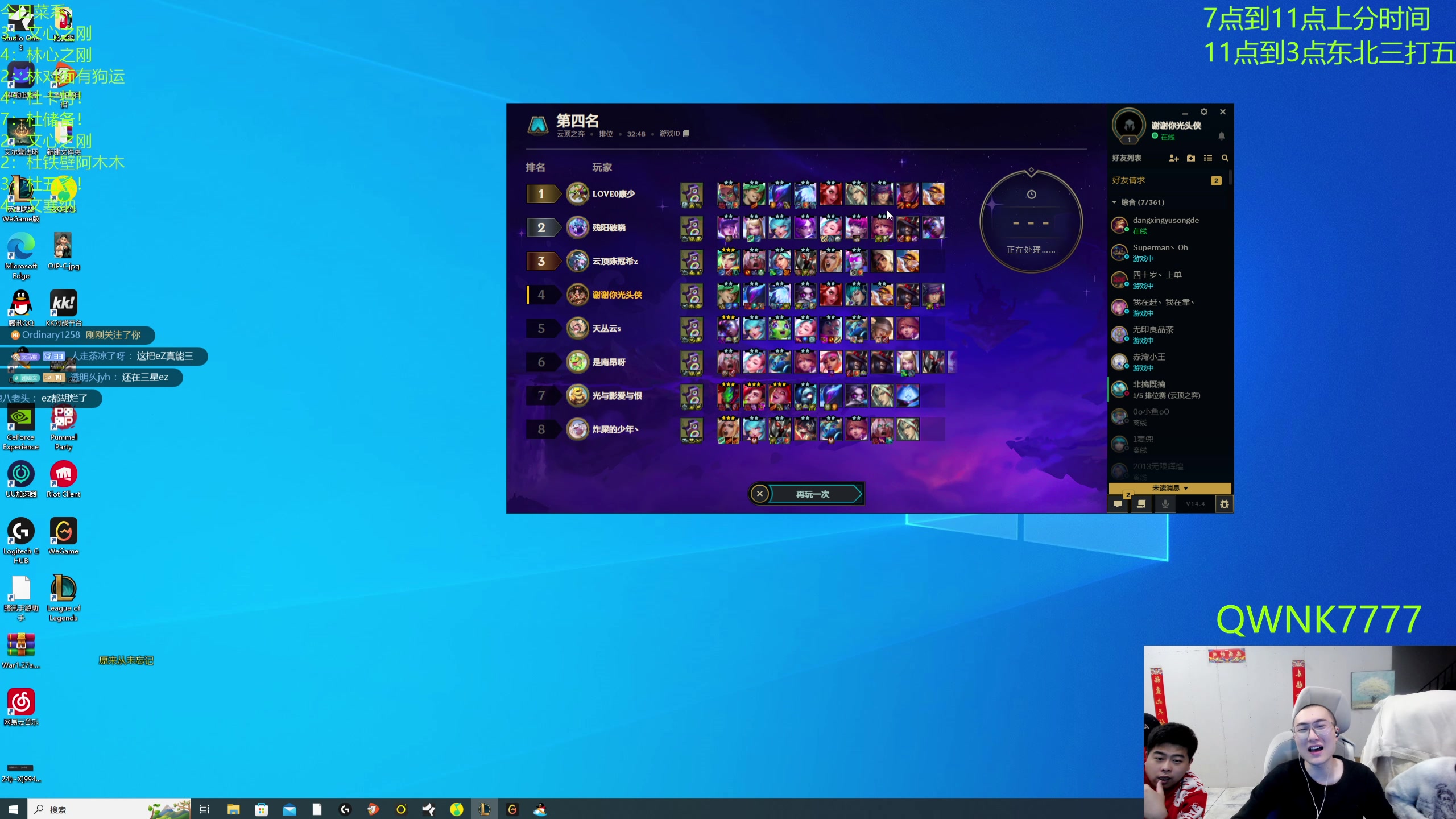Click player name 谢谢你光头侠 in rankings
The width and height of the screenshot is (1456, 819).
[x=617, y=295]
